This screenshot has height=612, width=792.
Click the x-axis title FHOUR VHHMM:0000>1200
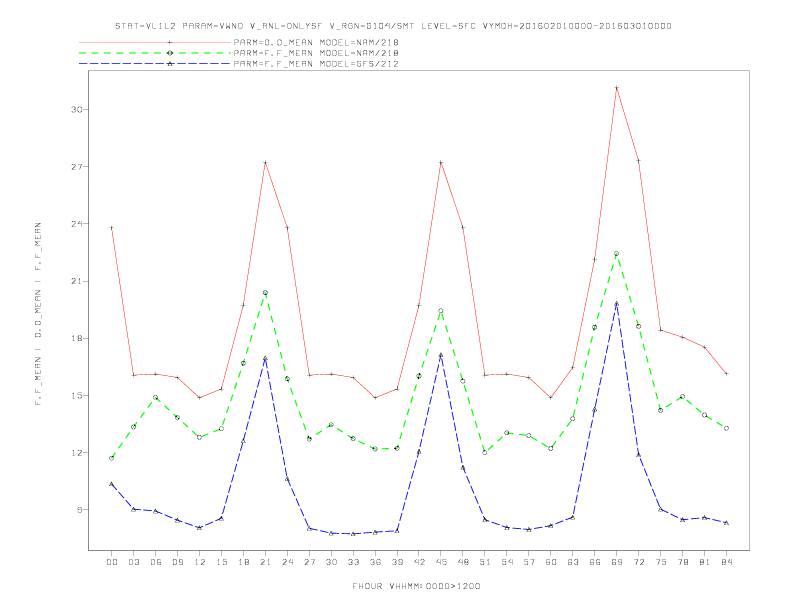pyautogui.click(x=416, y=586)
